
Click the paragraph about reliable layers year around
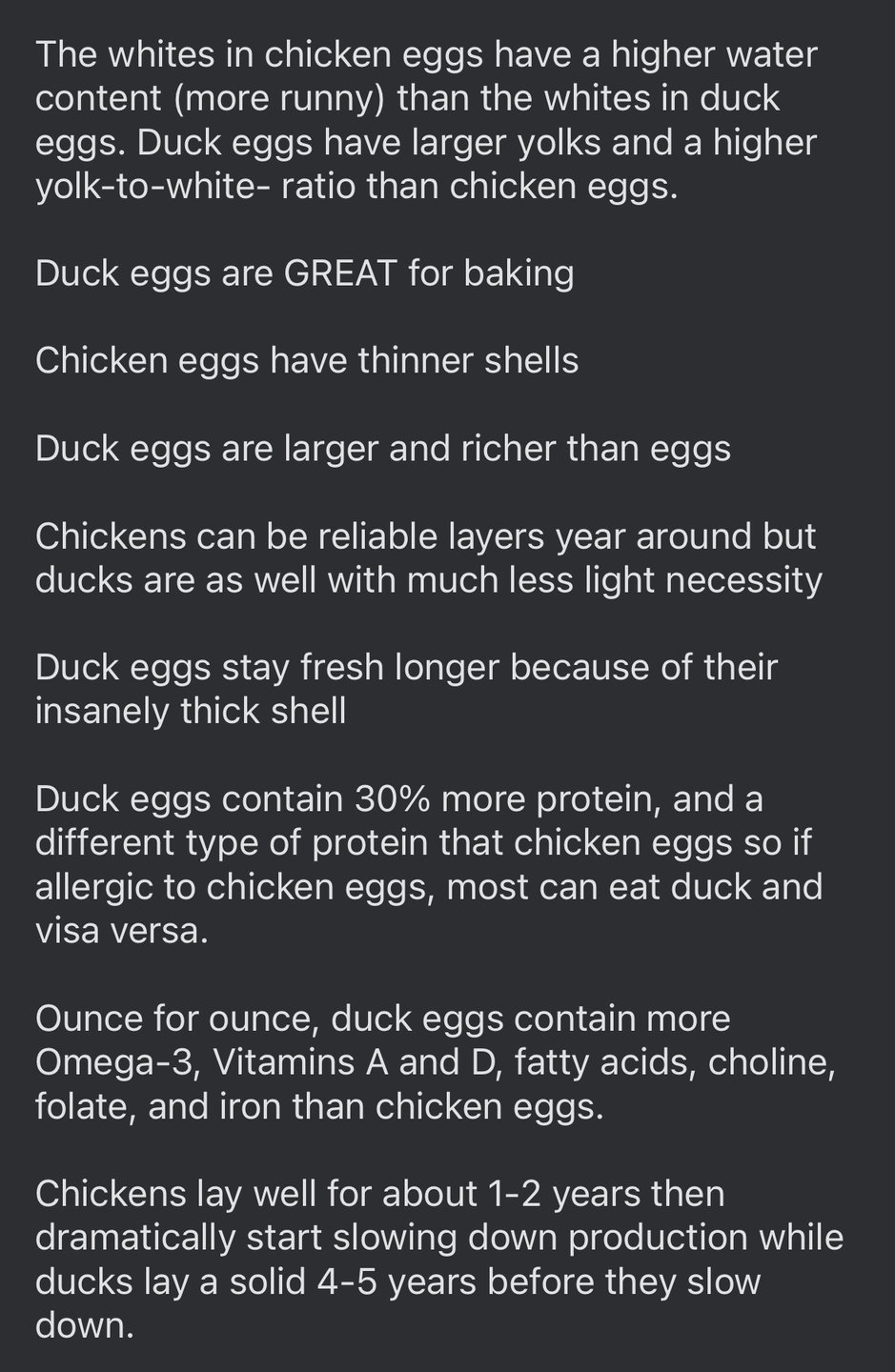coord(429,558)
